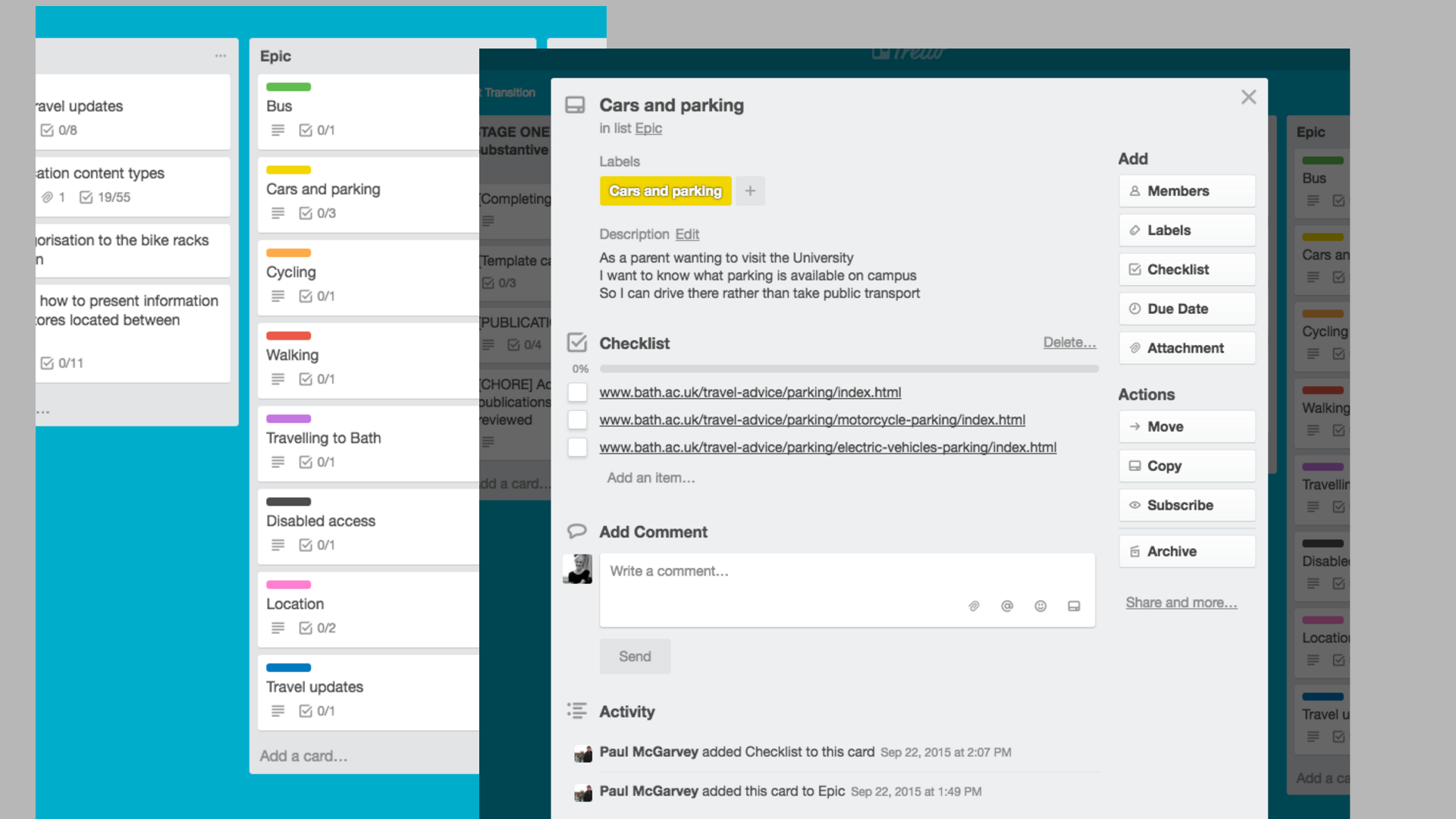Add a Checklist from the sidebar
This screenshot has width=1456, height=819.
pyautogui.click(x=1187, y=269)
